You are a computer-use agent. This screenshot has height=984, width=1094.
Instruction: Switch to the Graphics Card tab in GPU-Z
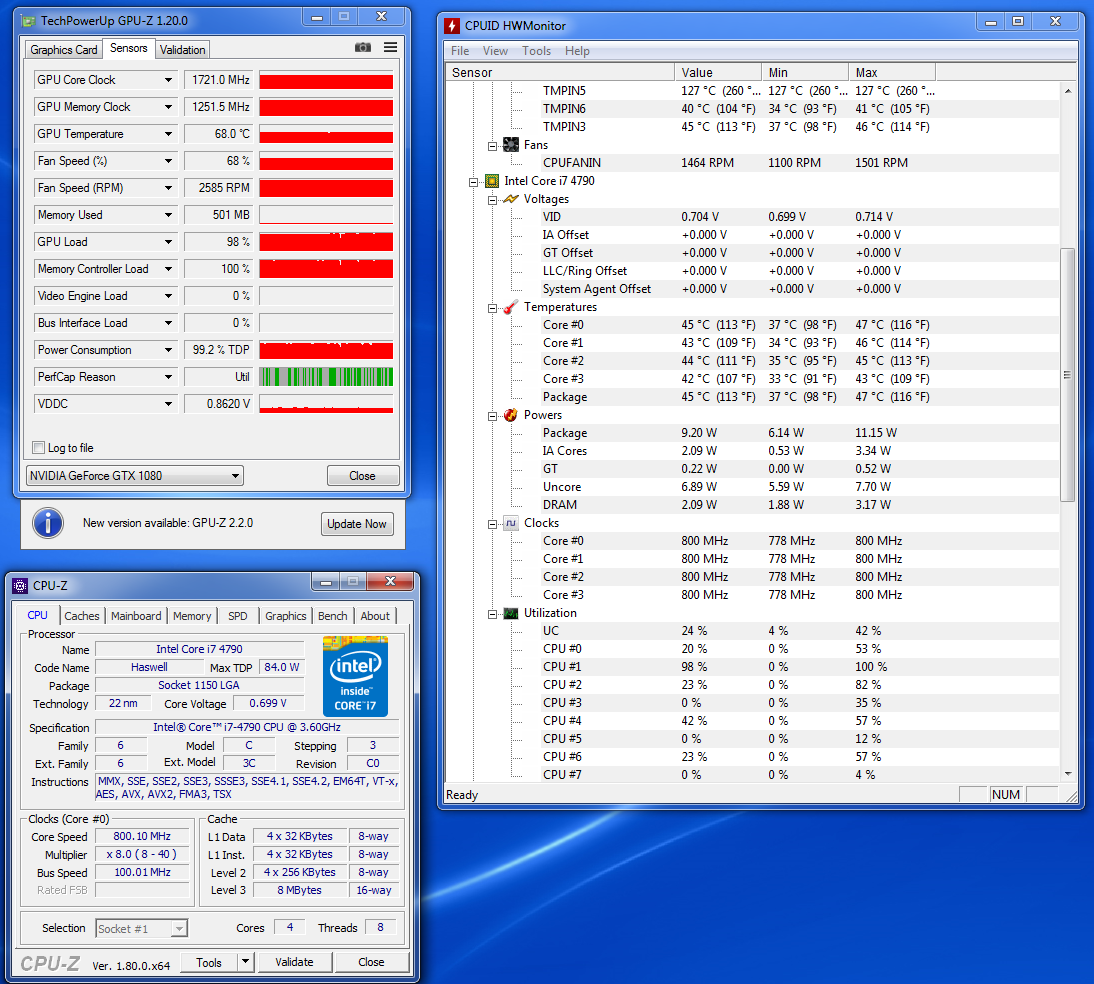[x=63, y=50]
